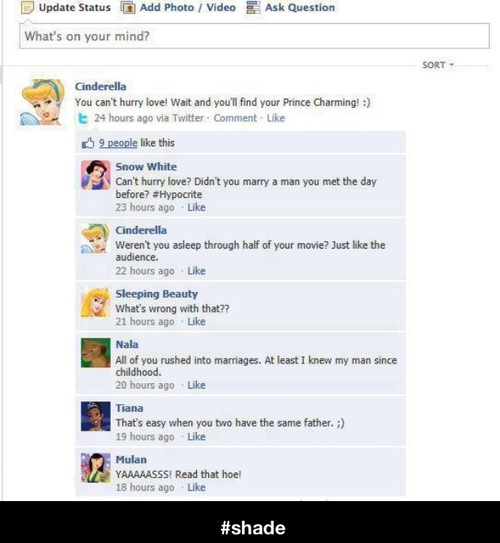Click the Ask Question poll icon
Screen dimensions: 500x543
tap(253, 7)
